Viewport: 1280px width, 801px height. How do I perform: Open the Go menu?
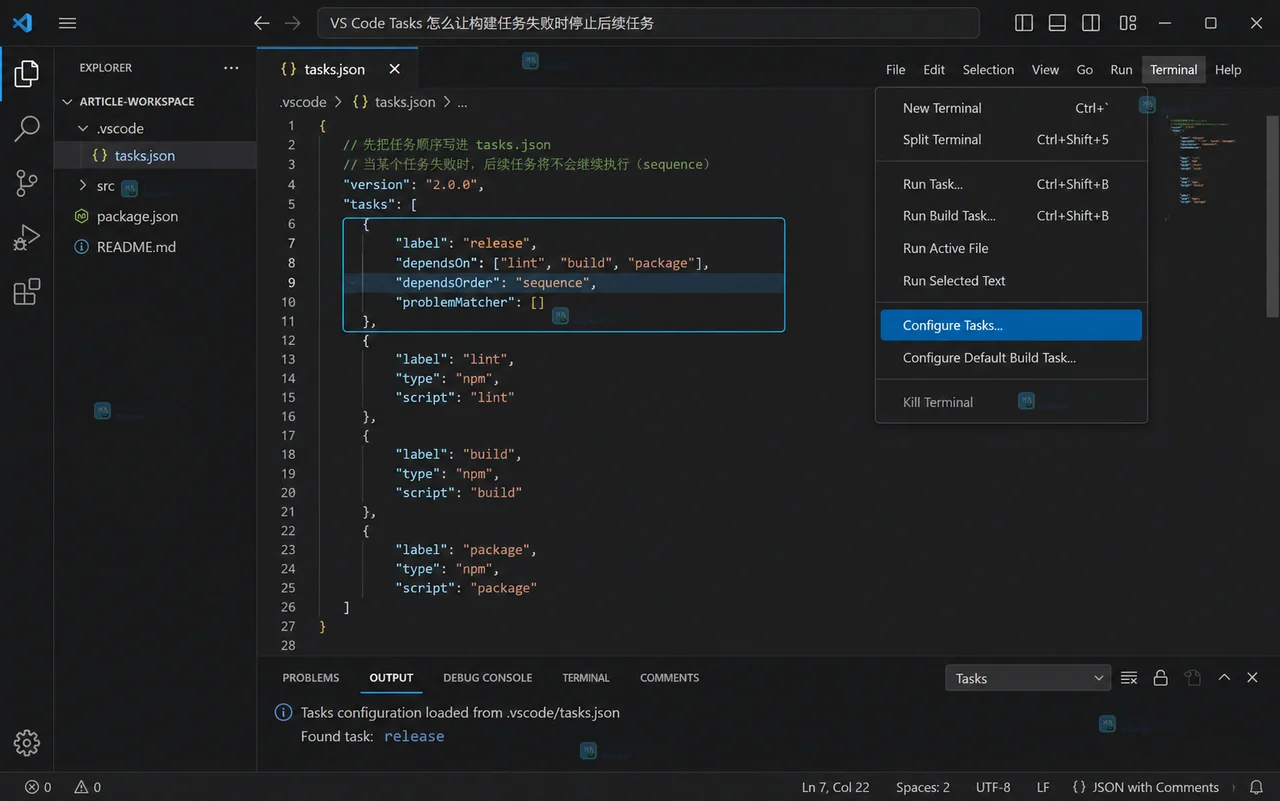click(1084, 69)
